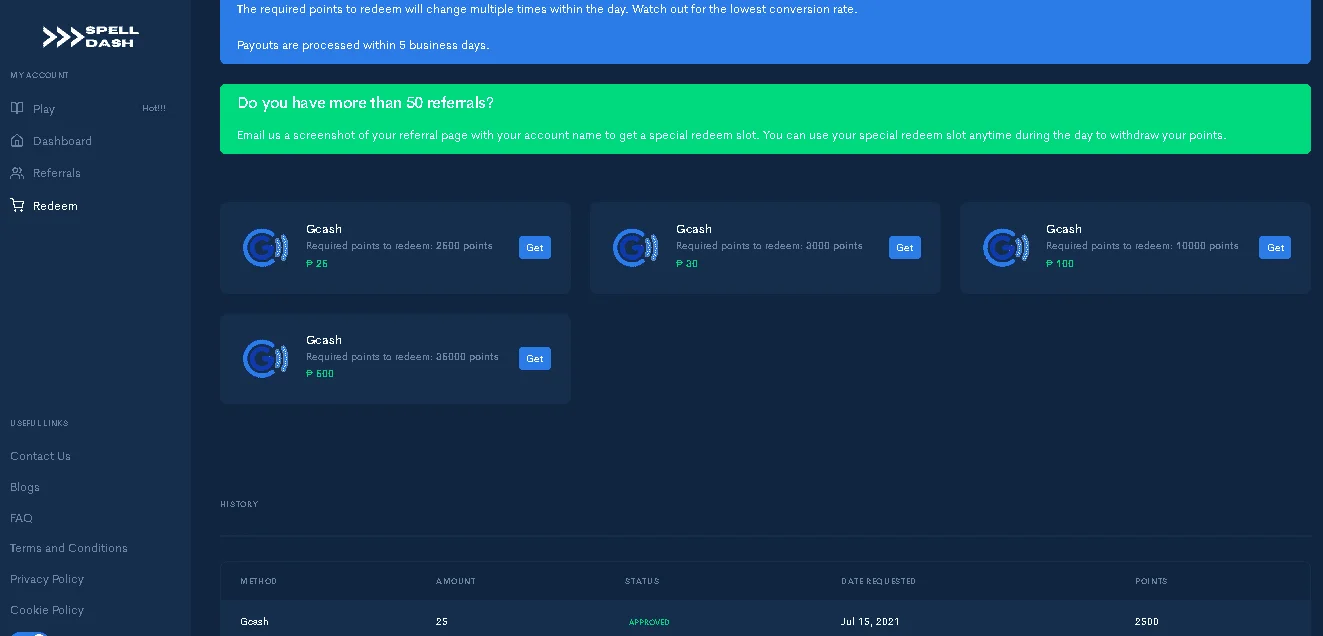Get the 35000 points Gcash reward
The height and width of the screenshot is (636, 1323).
coord(535,358)
